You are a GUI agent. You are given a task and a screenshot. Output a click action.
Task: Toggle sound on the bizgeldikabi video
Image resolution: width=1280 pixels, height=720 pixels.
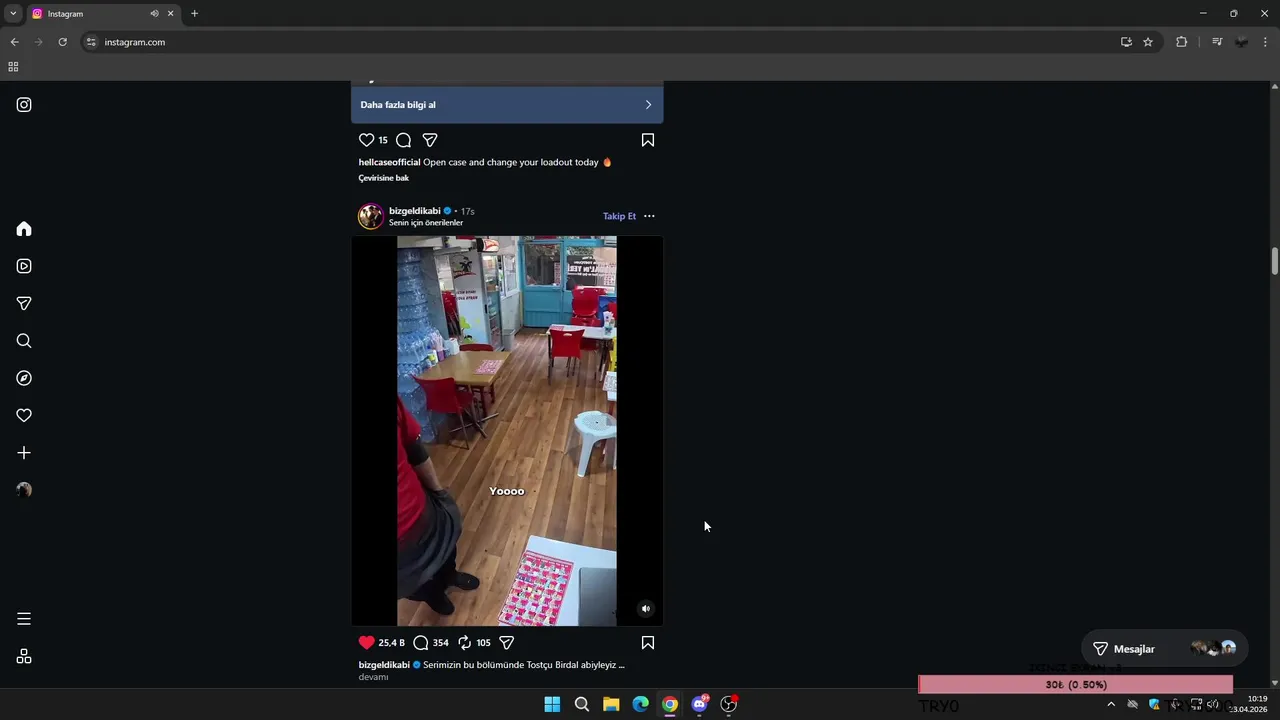pyautogui.click(x=646, y=608)
